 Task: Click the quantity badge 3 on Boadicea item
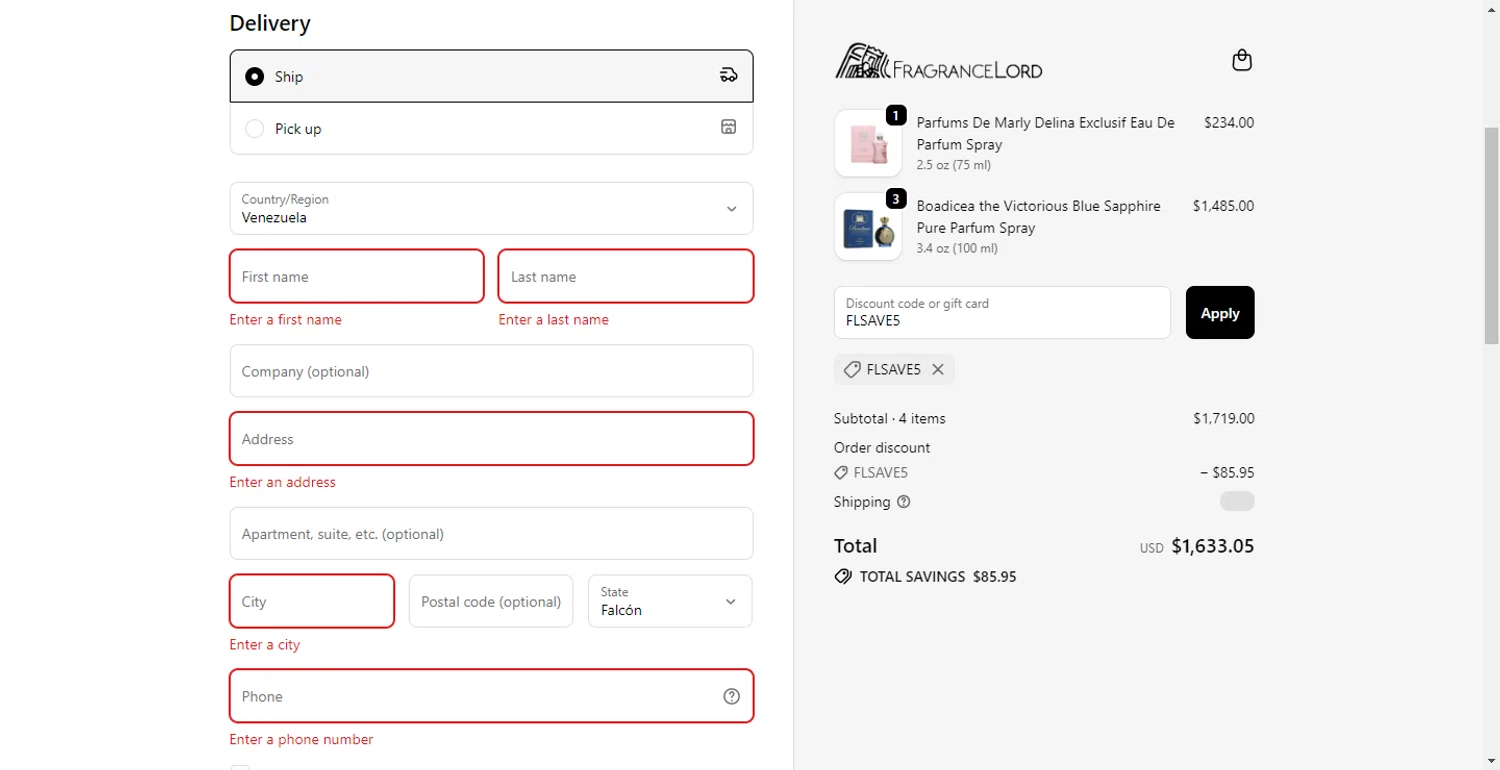pos(896,199)
